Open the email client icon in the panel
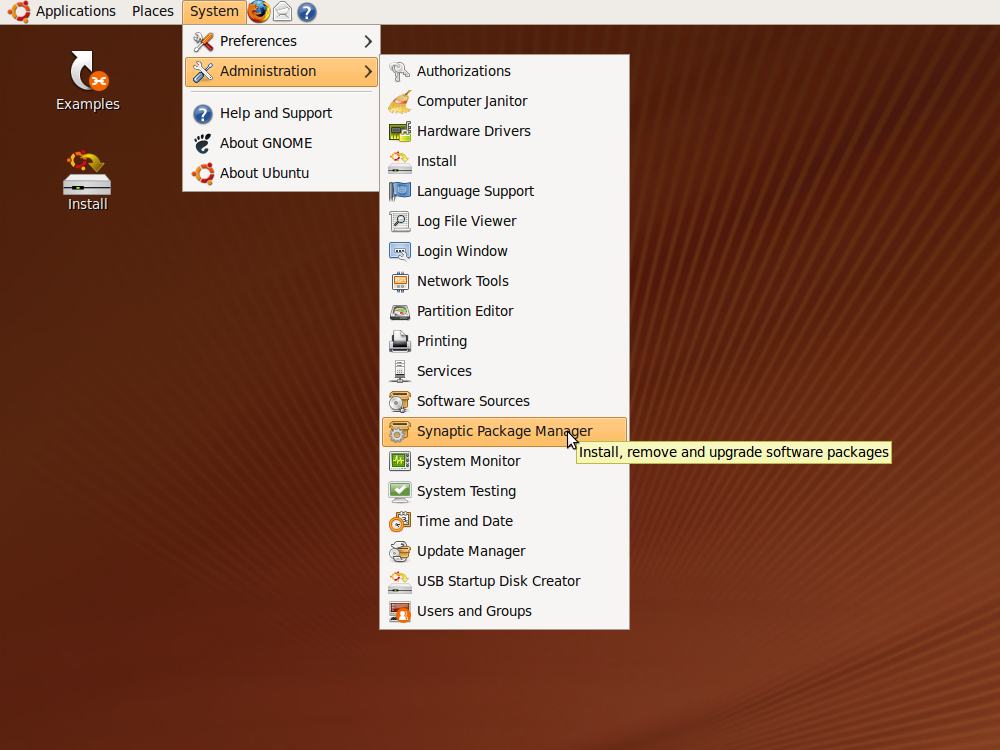This screenshot has height=750, width=1000. [x=282, y=11]
